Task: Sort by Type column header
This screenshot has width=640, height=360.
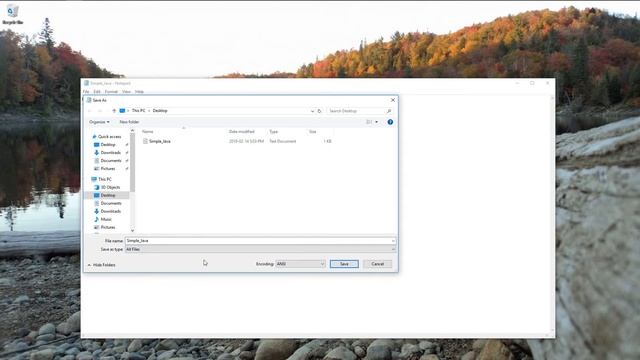Action: 273,132
